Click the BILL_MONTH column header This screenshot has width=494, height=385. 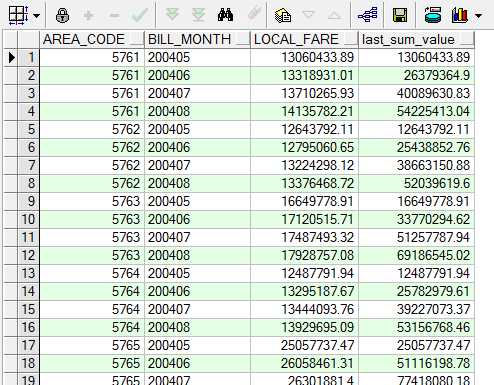click(197, 39)
